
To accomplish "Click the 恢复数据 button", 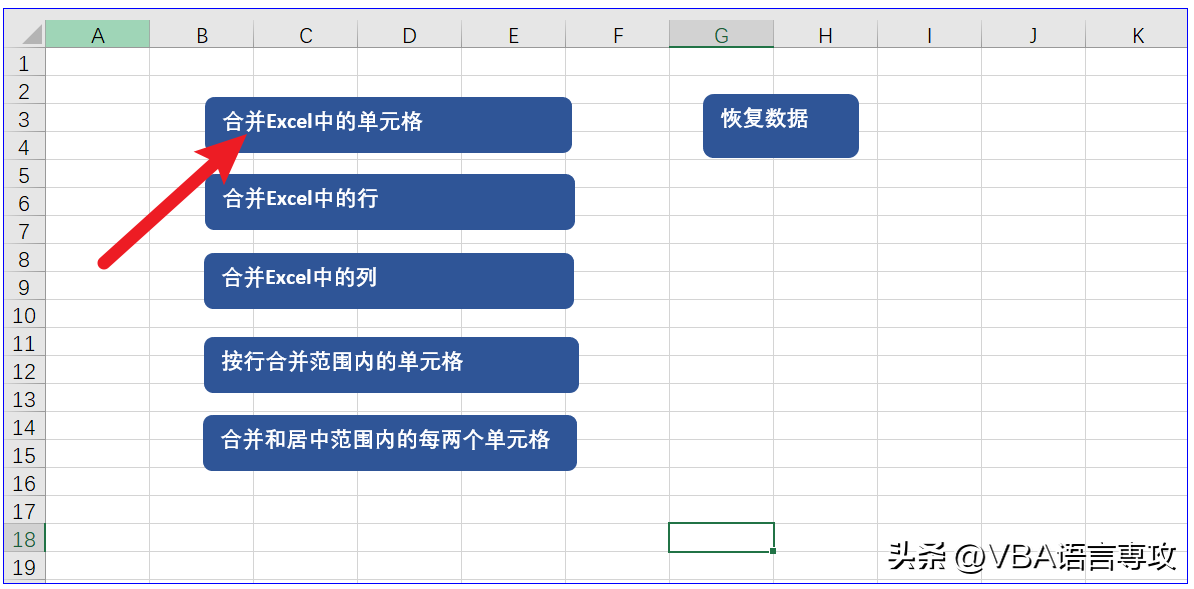I will [x=781, y=126].
